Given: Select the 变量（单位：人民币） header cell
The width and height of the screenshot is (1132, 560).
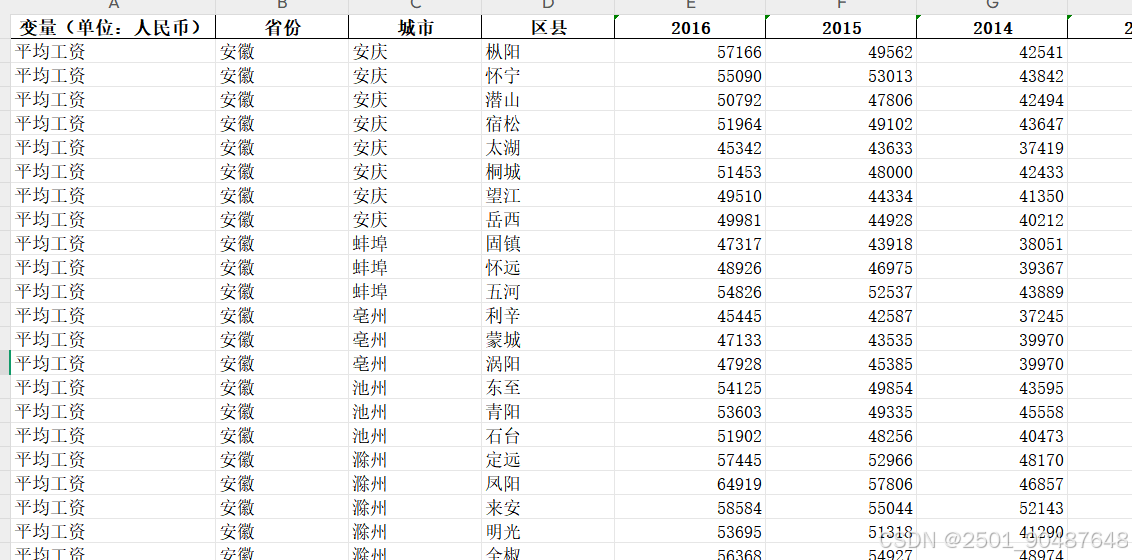Looking at the screenshot, I should pos(113,27).
